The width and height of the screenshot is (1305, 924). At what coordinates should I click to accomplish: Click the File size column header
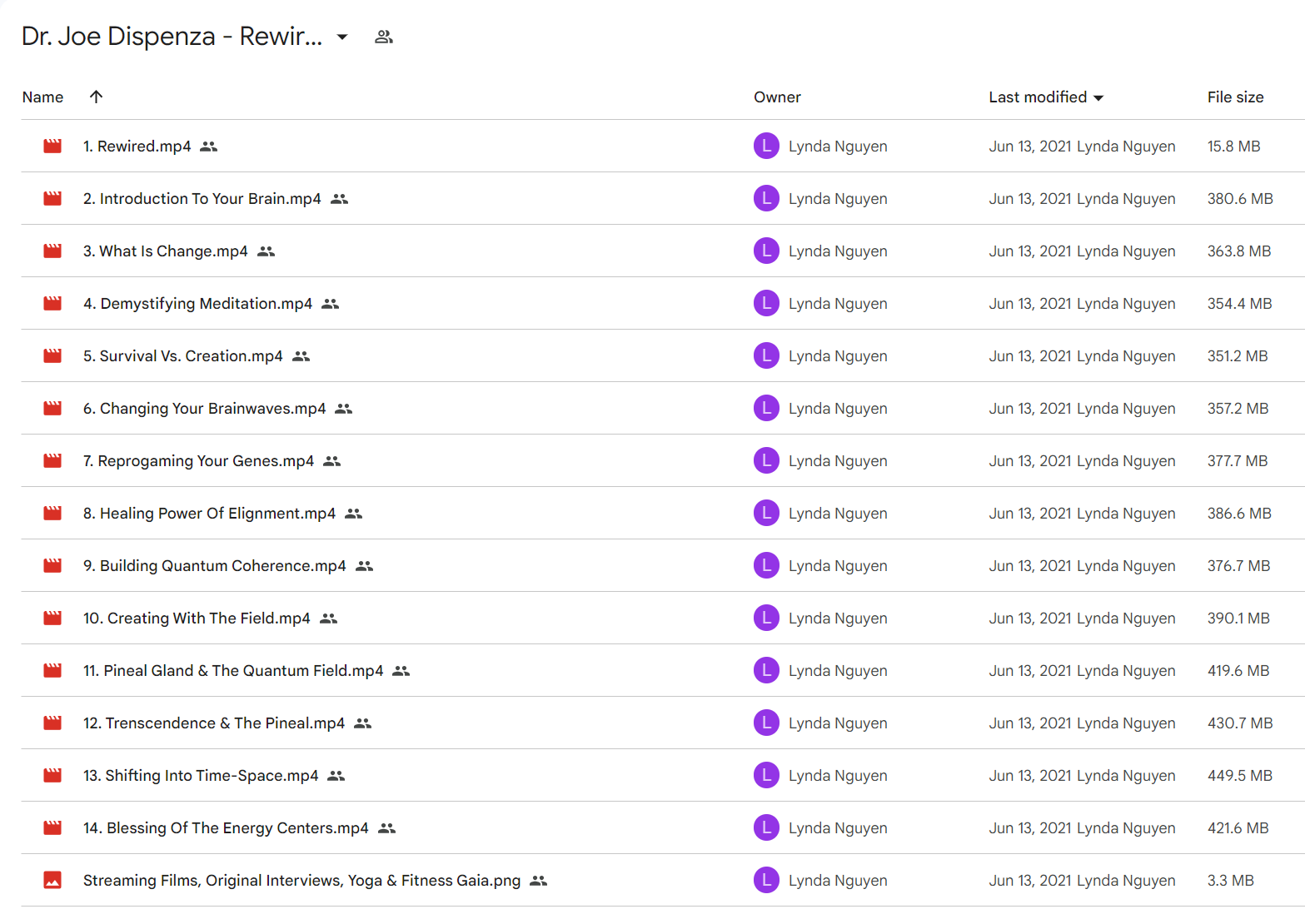[x=1235, y=97]
